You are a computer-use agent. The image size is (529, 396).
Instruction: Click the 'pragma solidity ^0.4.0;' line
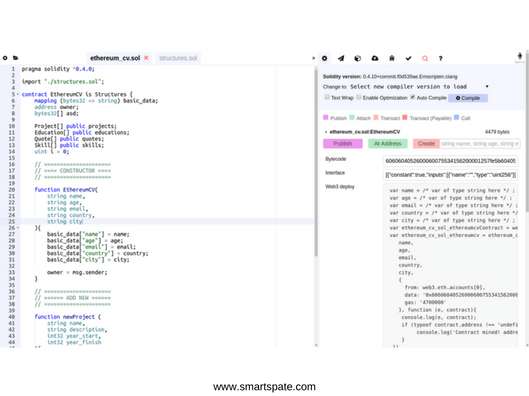(x=58, y=69)
